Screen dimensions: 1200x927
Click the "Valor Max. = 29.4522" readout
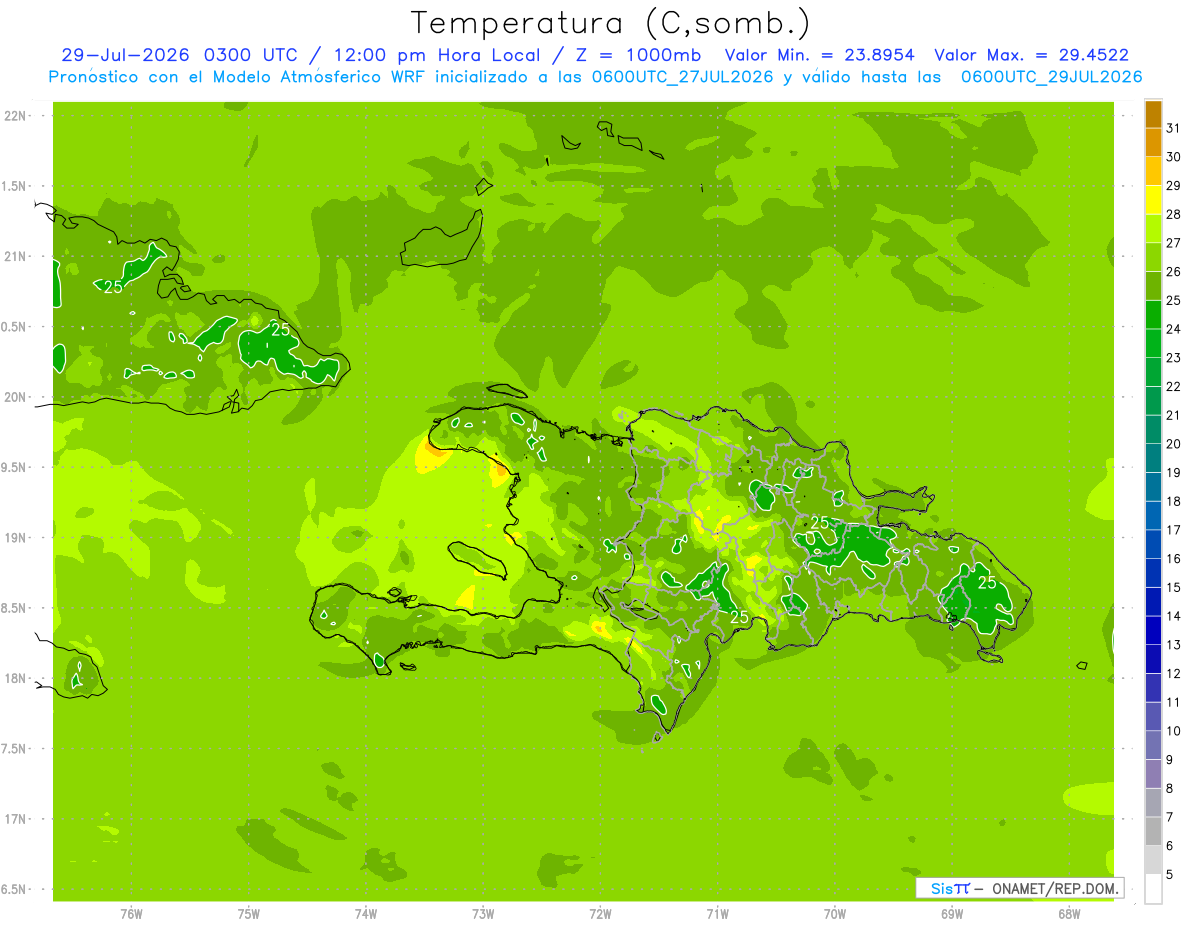tap(1031, 55)
